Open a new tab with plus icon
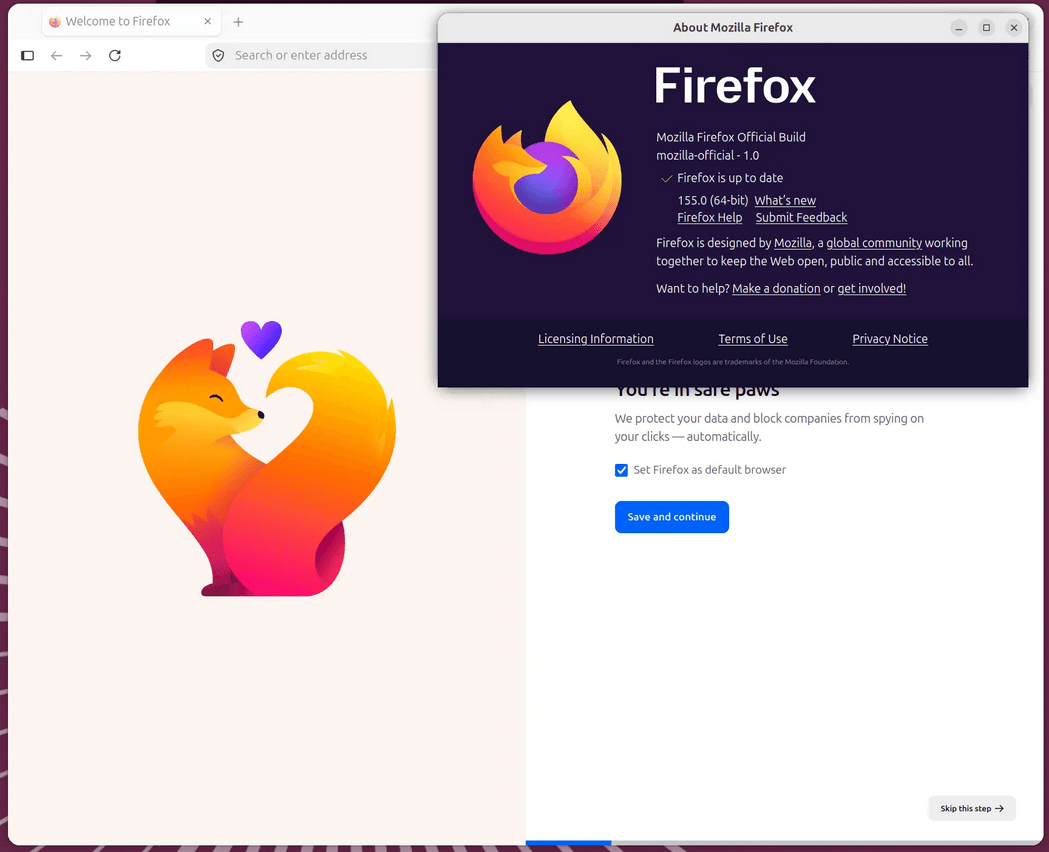Viewport: 1049px width, 852px height. tap(238, 22)
